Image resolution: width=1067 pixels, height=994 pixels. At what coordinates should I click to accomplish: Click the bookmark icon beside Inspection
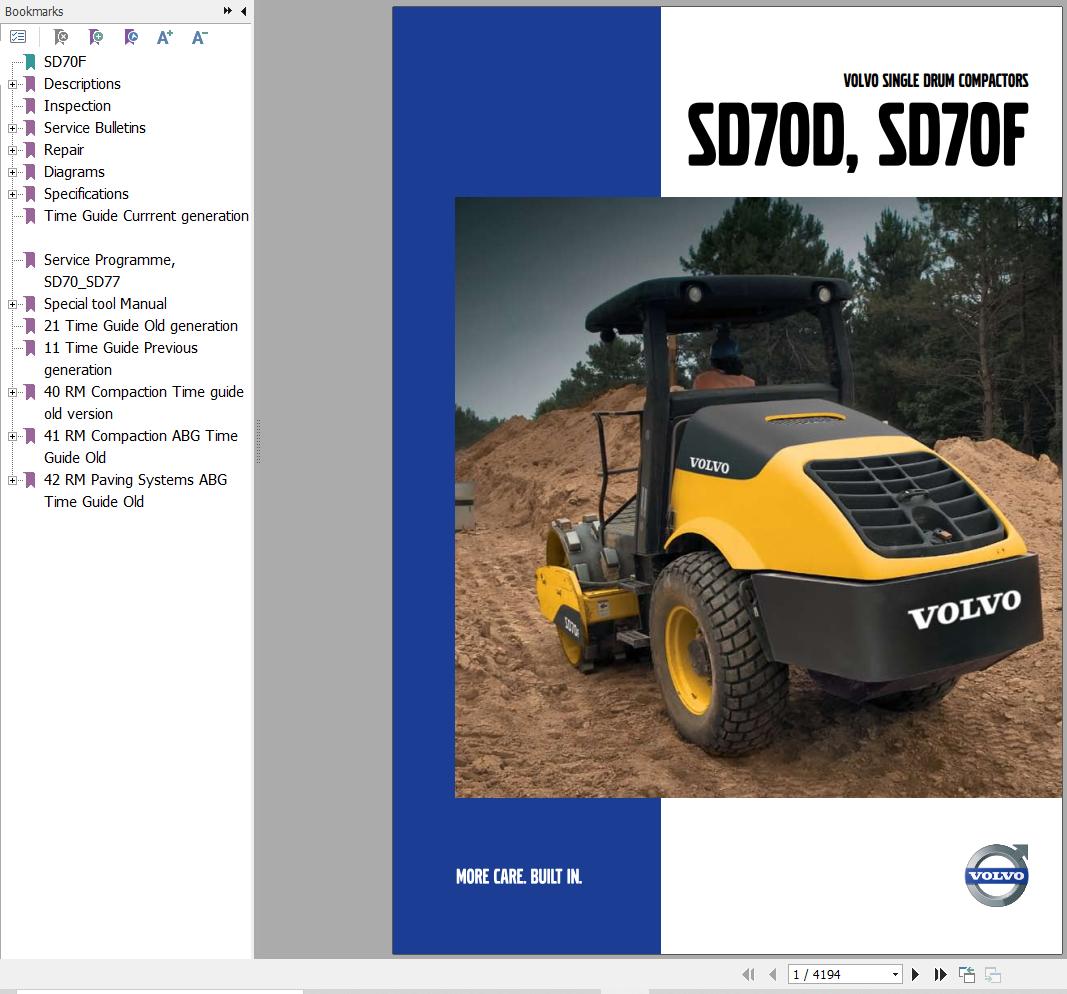tap(30, 106)
